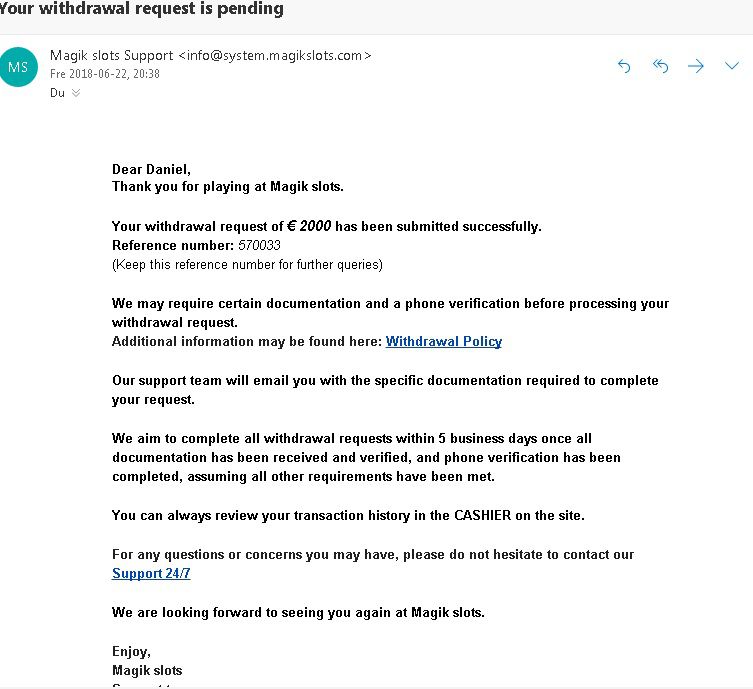Click the MS sender avatar circle
The height and width of the screenshot is (689, 753).
(18, 67)
